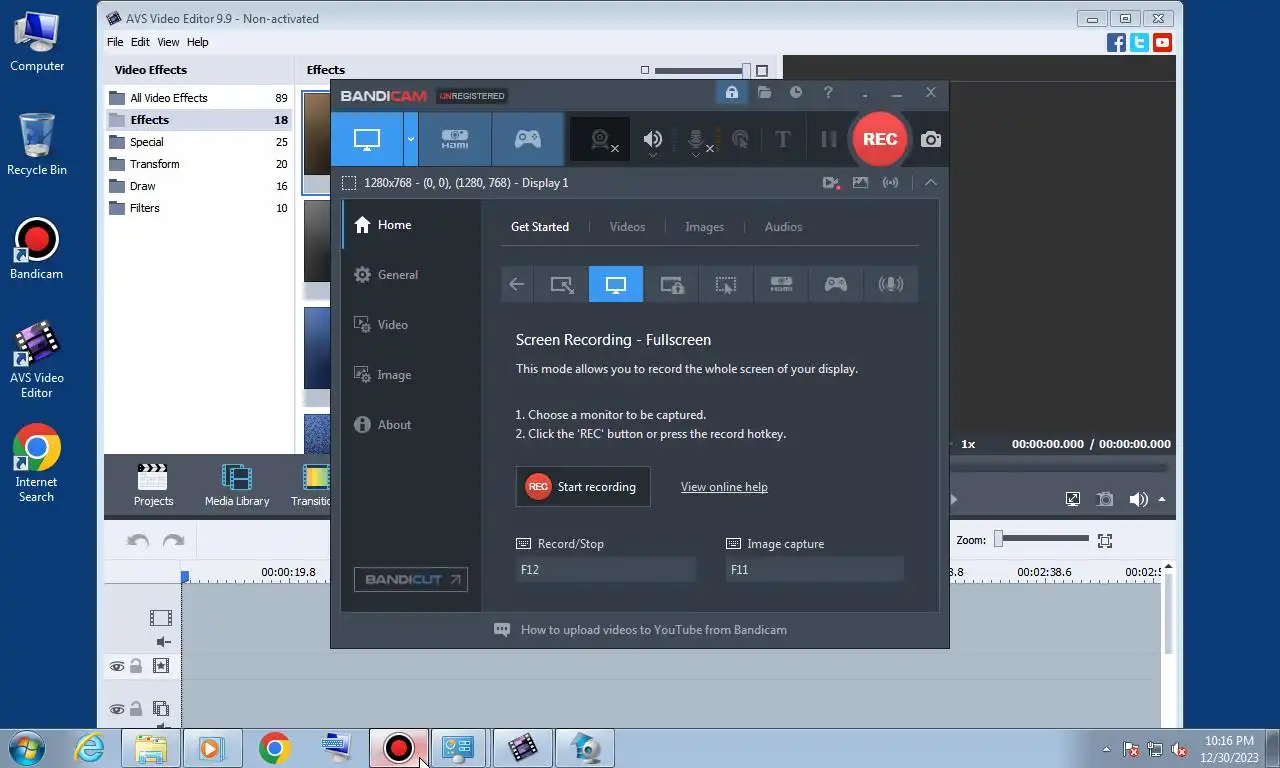Click the Record/Stop hotkey field showing F12

[x=606, y=570]
